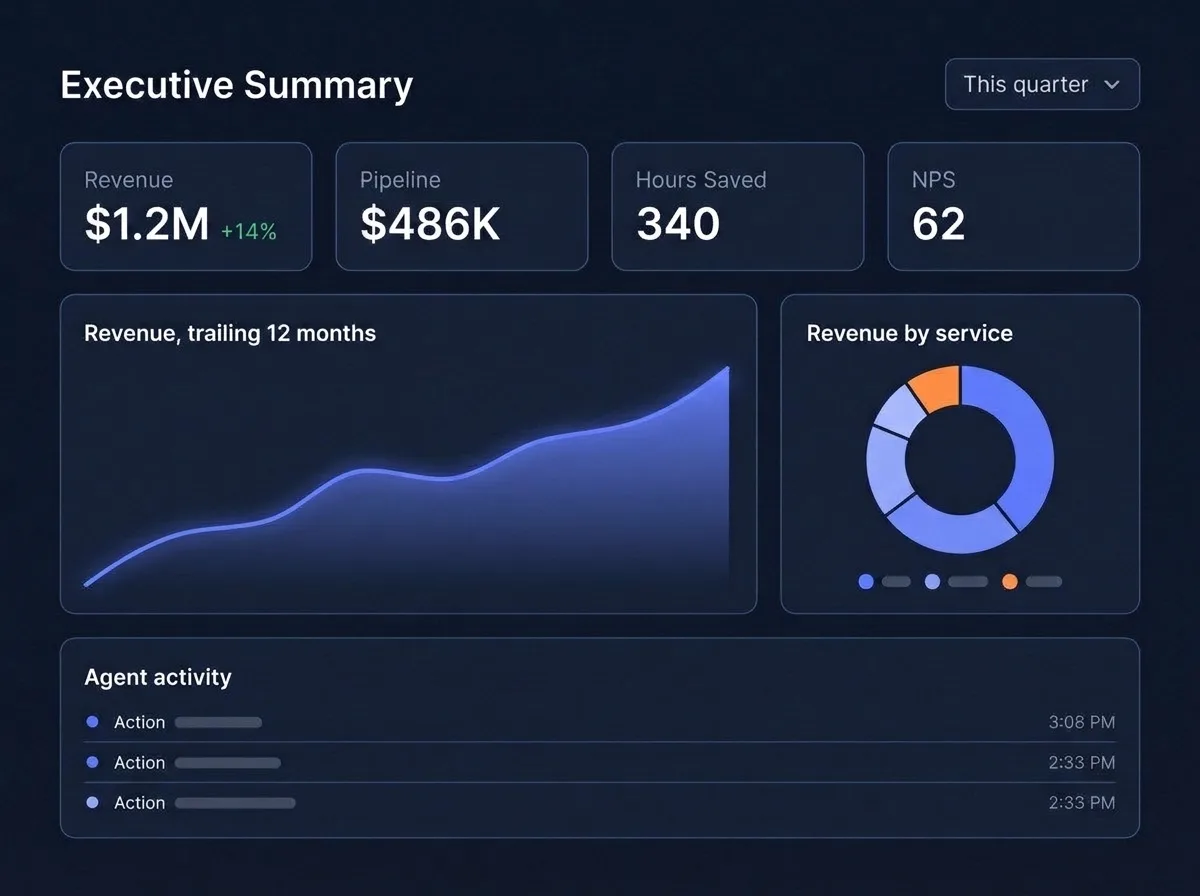Screen dimensions: 1200x896
Task: Click the peak of the revenue line chart
Action: [727, 368]
